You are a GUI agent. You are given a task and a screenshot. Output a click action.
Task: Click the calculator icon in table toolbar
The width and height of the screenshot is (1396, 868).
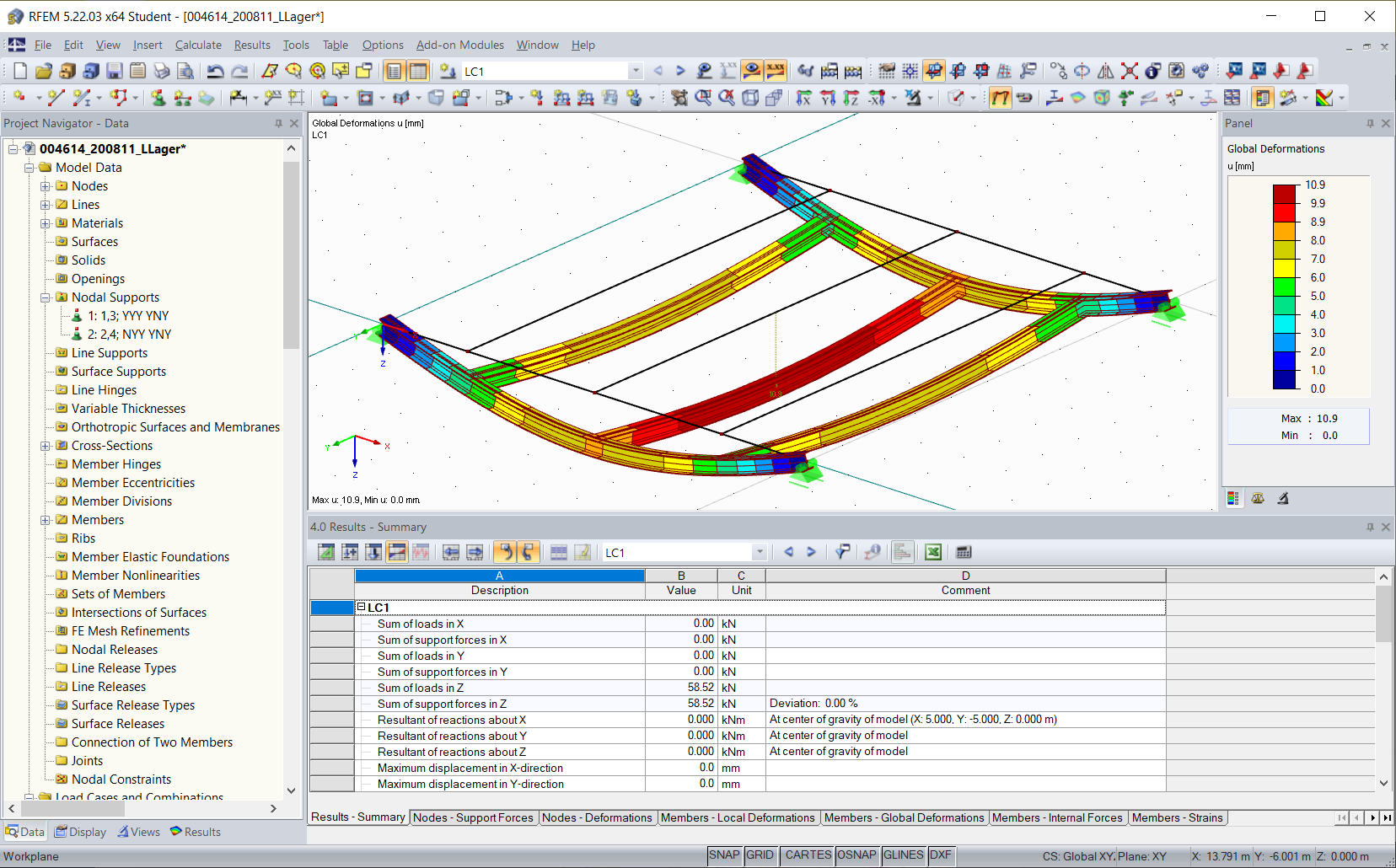click(x=964, y=552)
